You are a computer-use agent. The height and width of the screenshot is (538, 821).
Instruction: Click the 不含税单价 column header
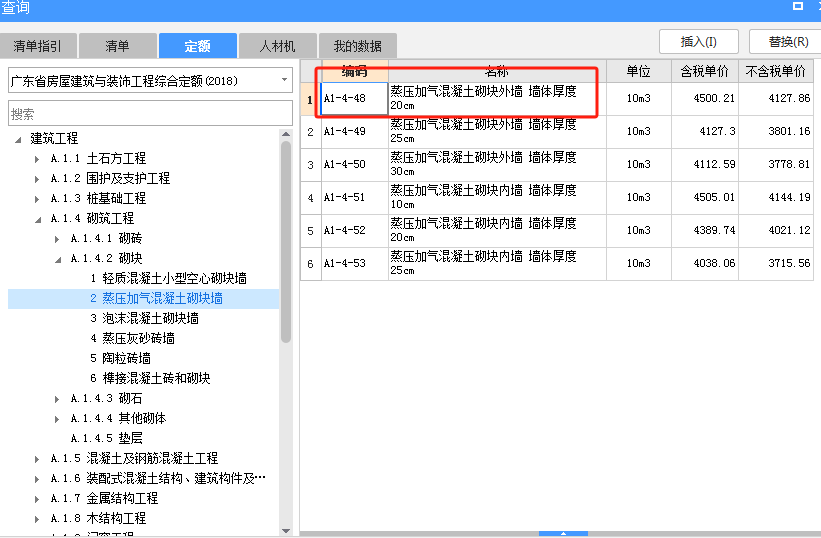tap(775, 71)
